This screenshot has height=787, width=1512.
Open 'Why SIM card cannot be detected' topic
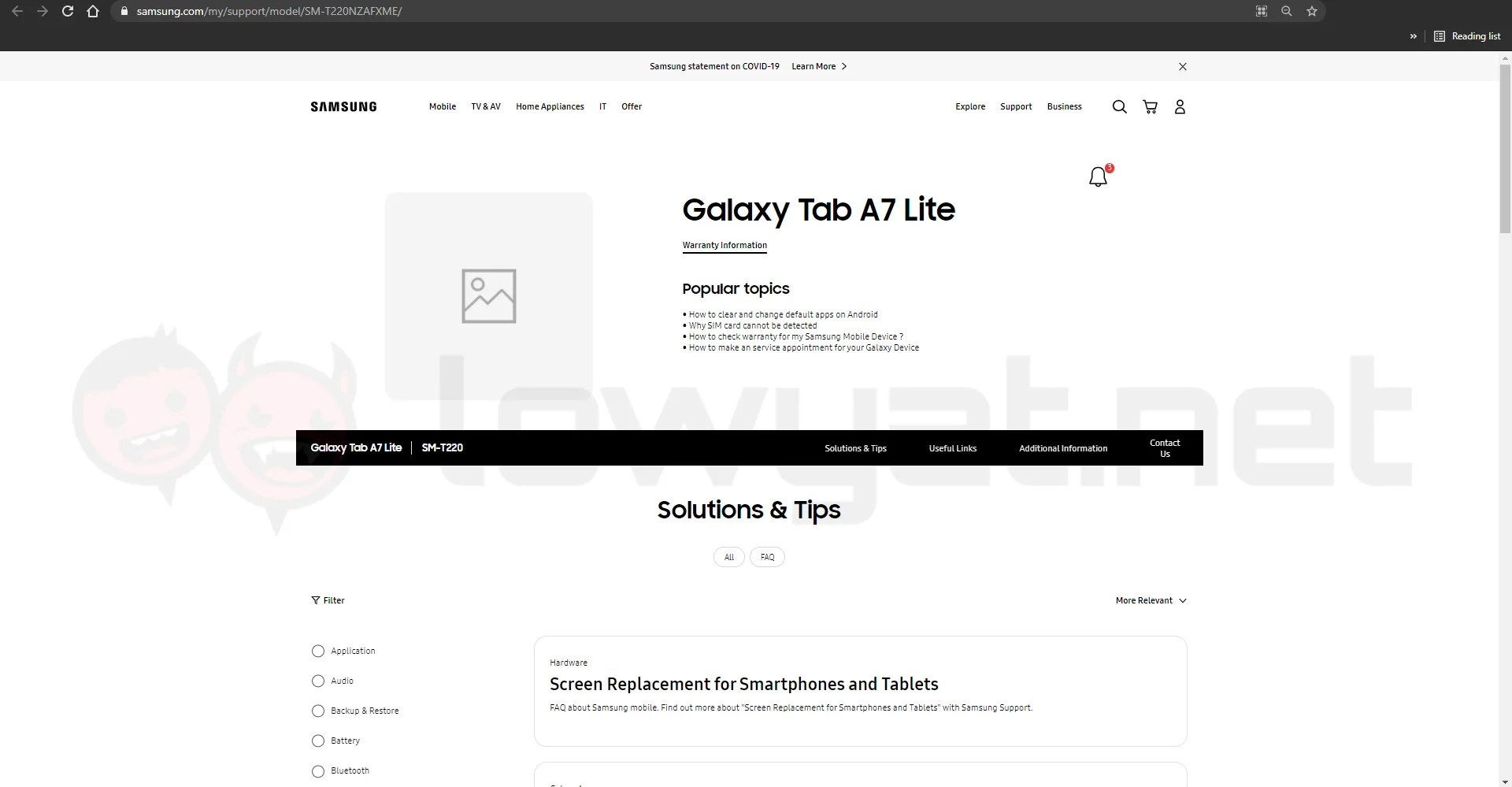(753, 325)
